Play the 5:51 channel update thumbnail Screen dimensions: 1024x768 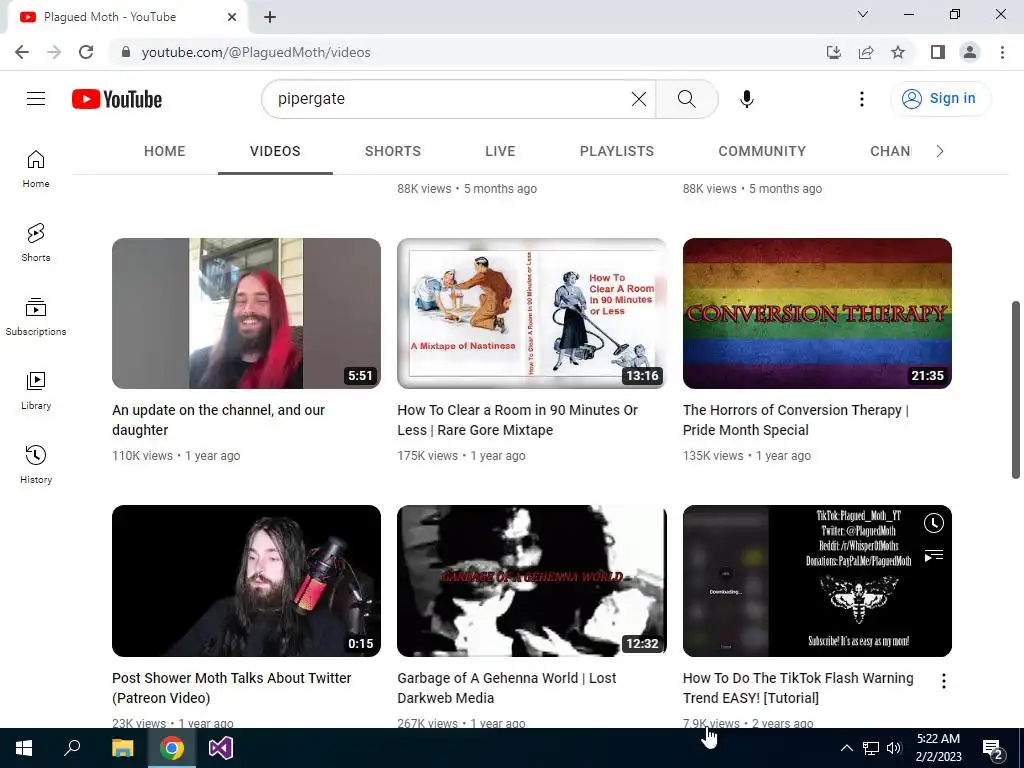(246, 313)
